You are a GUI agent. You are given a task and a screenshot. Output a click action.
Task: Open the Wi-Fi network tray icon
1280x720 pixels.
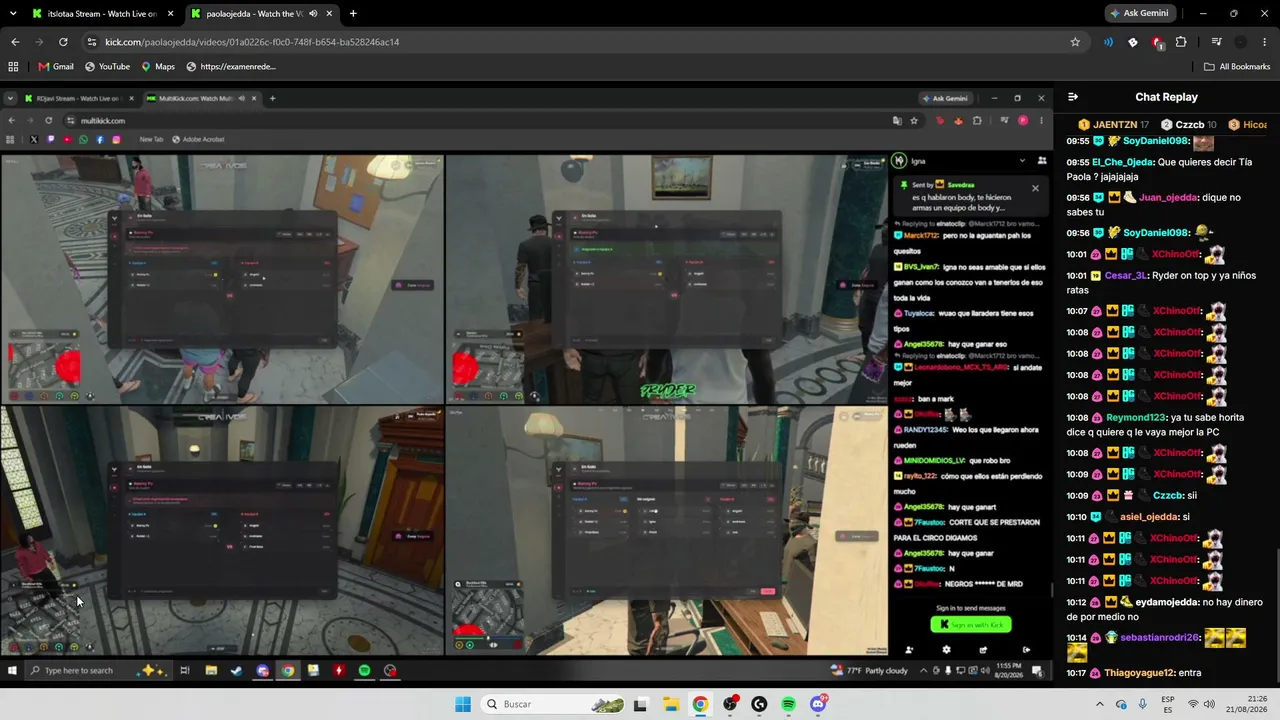1192,704
